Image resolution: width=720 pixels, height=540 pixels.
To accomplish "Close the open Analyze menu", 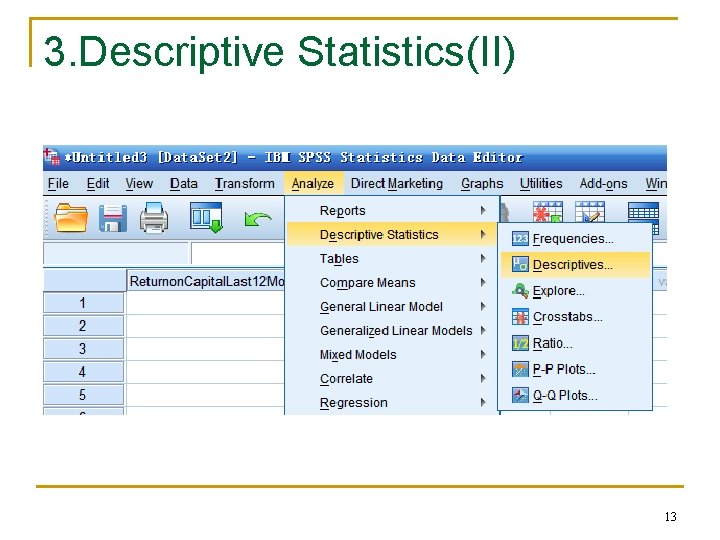I will (x=313, y=184).
